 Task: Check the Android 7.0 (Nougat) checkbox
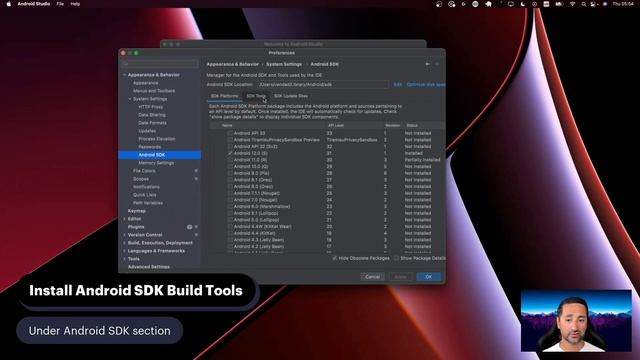point(230,200)
